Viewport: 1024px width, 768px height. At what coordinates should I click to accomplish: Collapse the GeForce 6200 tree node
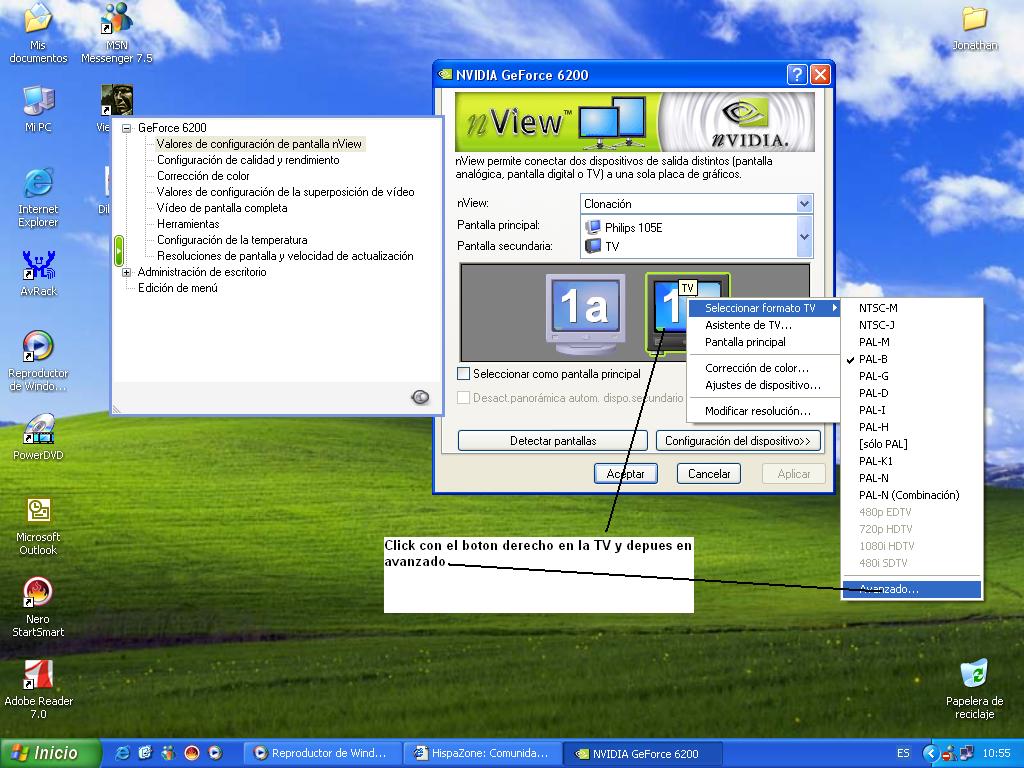point(127,128)
